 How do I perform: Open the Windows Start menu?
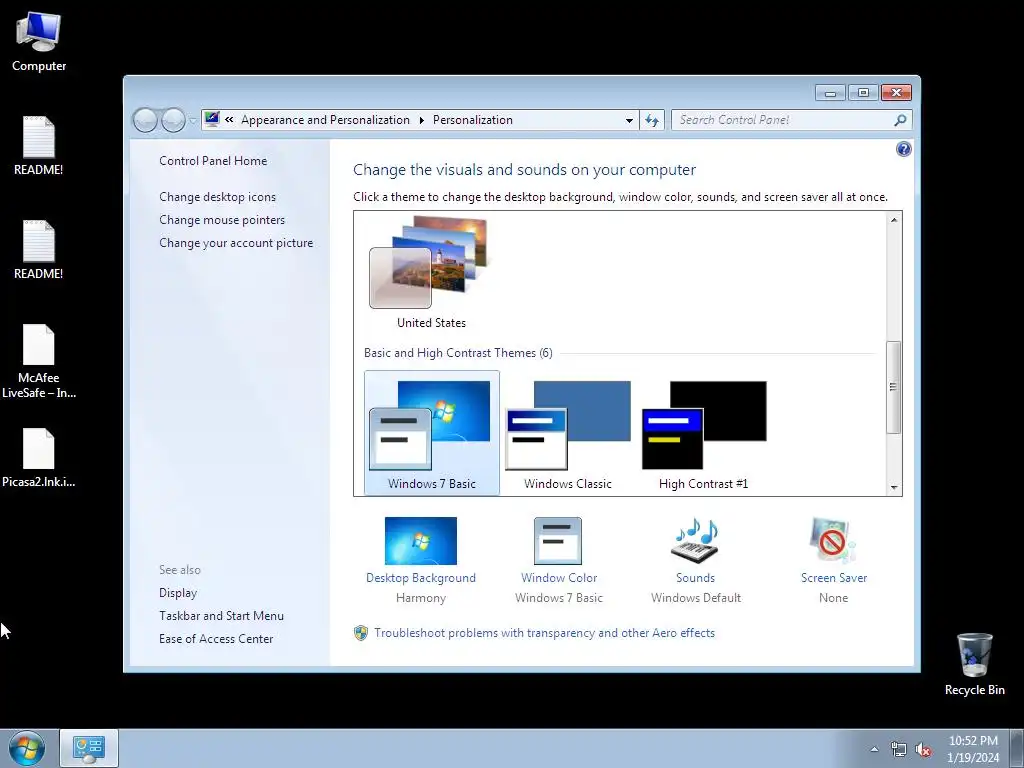[27, 748]
